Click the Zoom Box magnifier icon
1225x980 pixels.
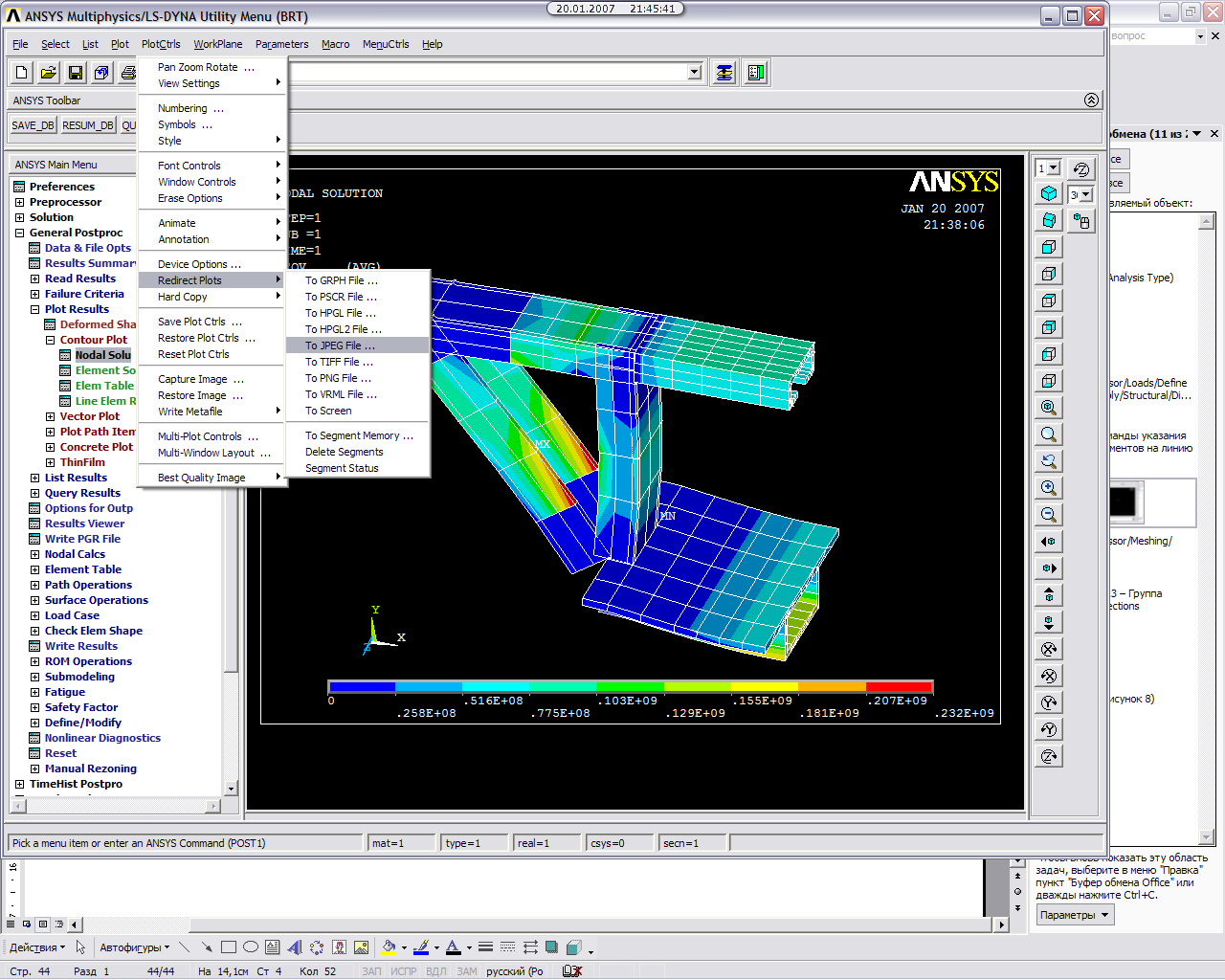(x=1049, y=434)
